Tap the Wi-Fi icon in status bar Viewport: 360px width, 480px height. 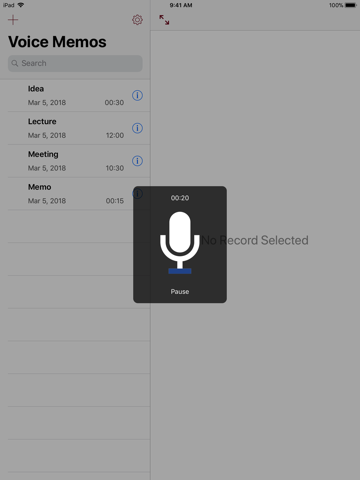click(x=21, y=5)
